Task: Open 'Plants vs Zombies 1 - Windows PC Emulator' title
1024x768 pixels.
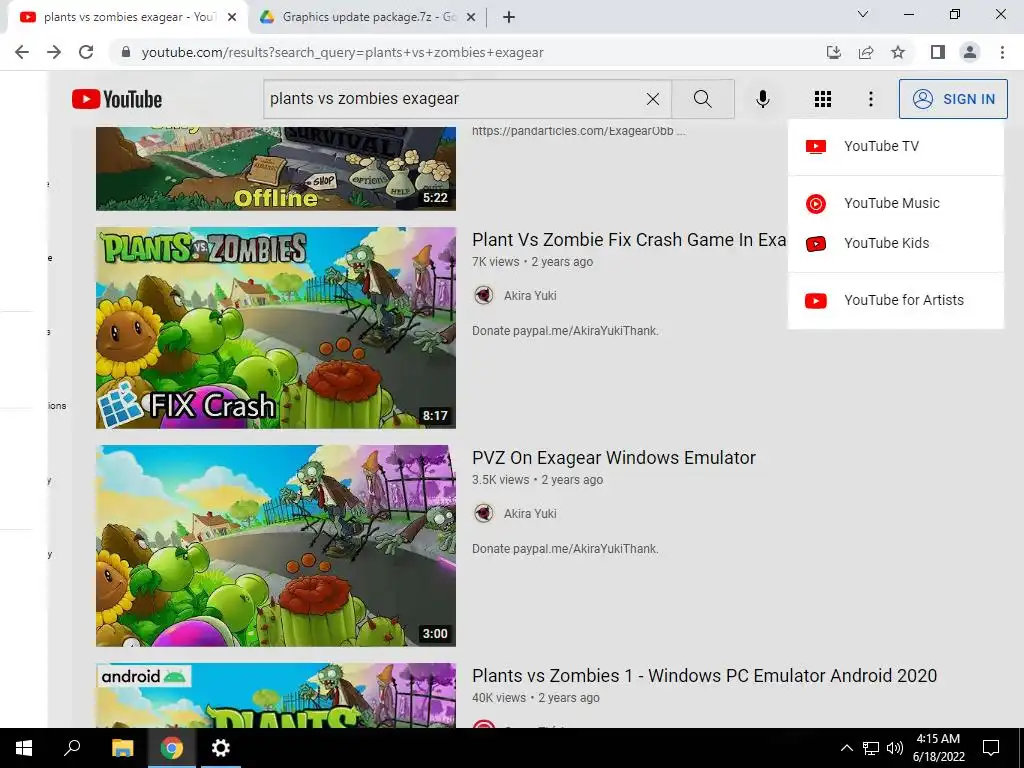Action: coord(705,676)
